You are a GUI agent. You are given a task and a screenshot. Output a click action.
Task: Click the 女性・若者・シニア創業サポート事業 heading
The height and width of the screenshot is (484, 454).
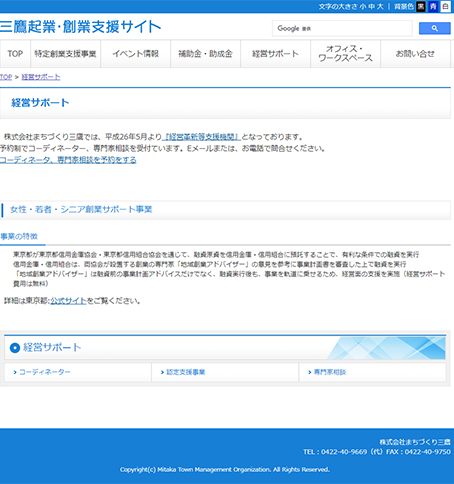[81, 209]
